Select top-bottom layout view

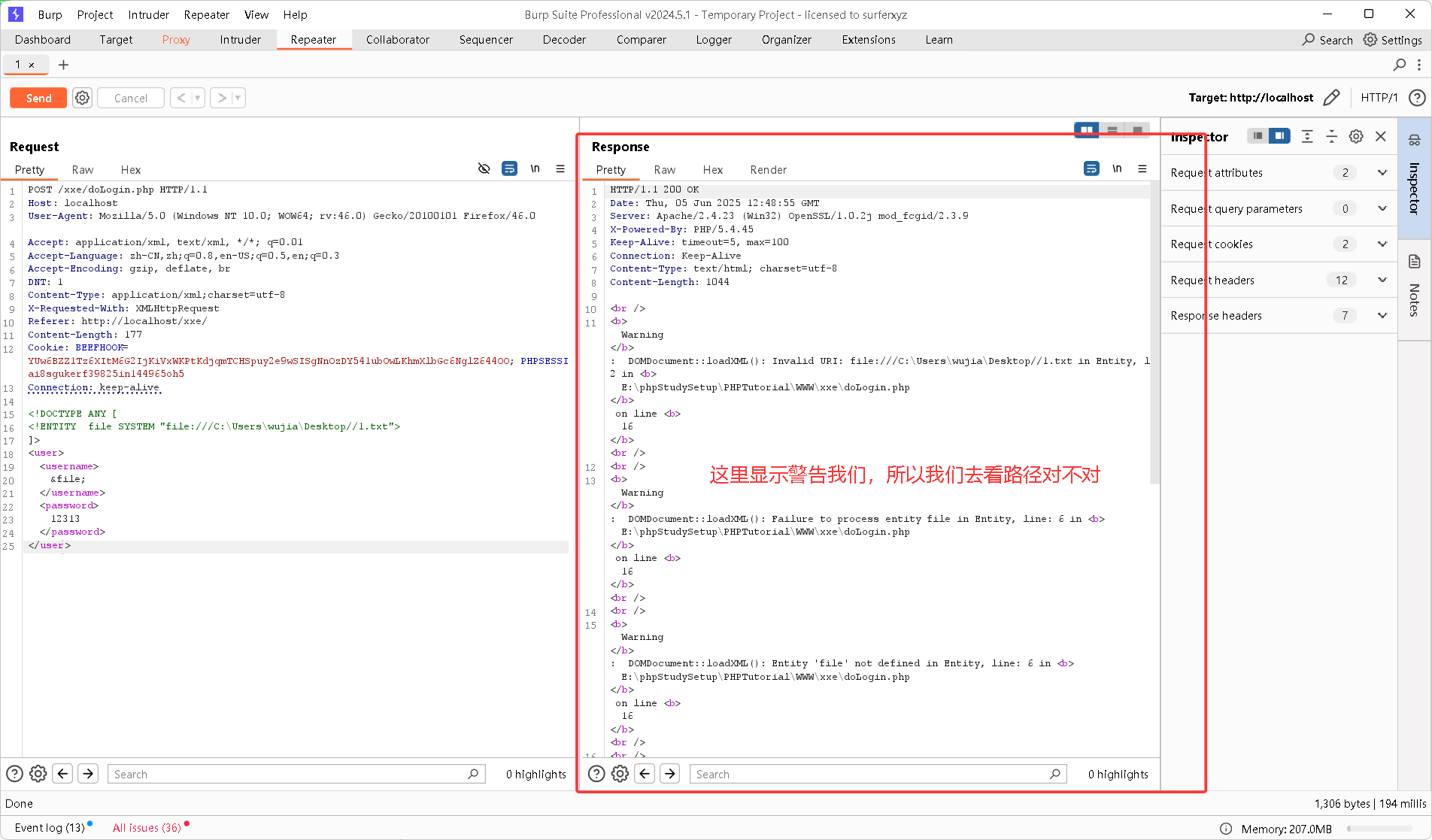[x=1112, y=130]
